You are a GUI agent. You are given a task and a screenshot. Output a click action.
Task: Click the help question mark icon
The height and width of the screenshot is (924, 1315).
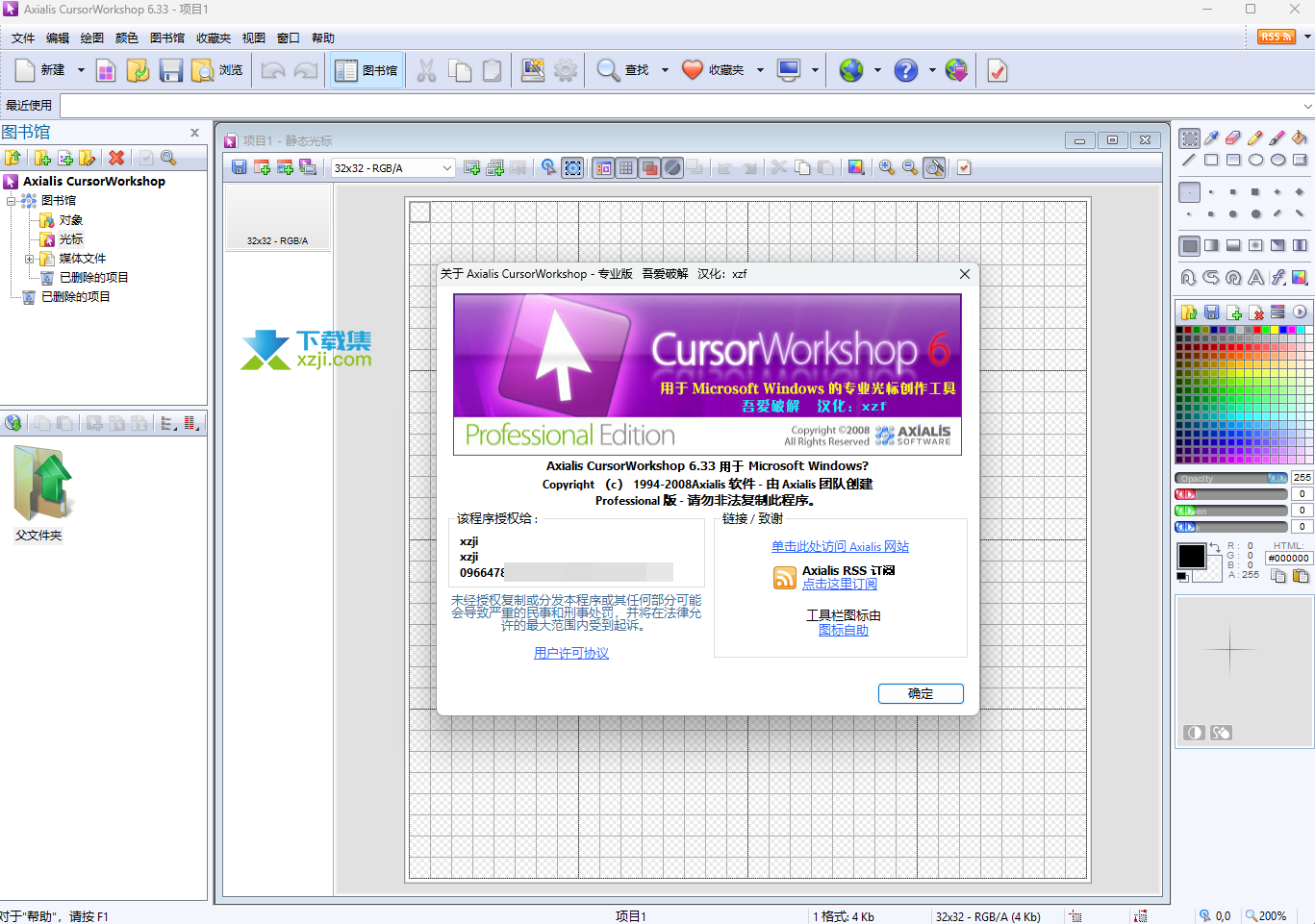[906, 70]
